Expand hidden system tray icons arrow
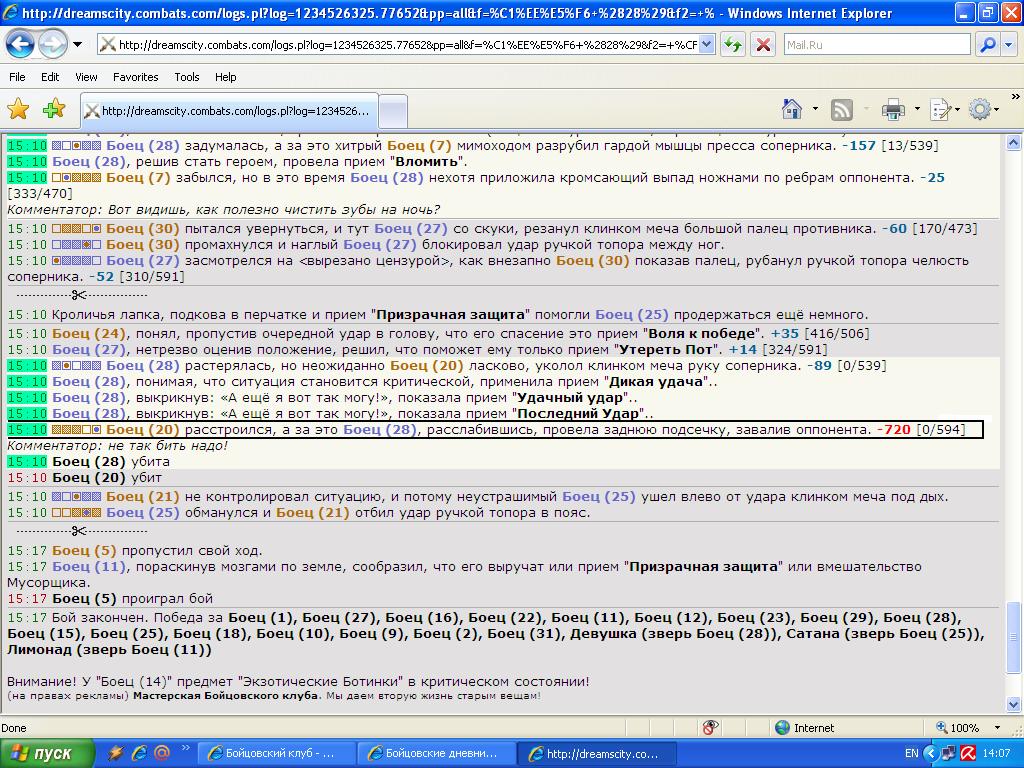The width and height of the screenshot is (1024, 768). [931, 754]
